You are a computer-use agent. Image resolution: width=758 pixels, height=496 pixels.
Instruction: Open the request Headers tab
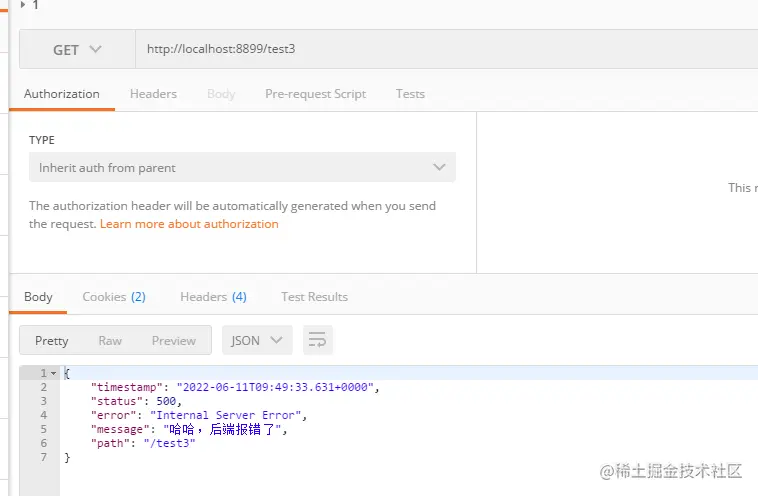(x=153, y=94)
